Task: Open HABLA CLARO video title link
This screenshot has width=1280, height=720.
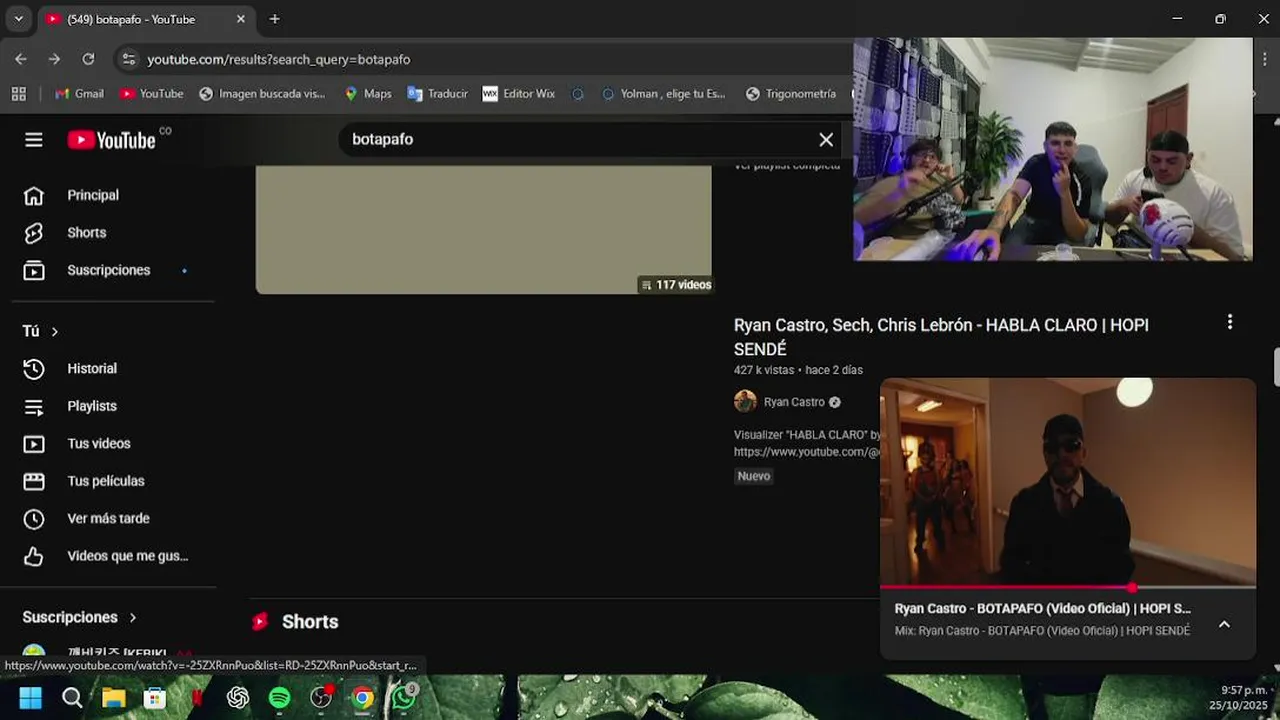Action: [x=941, y=337]
